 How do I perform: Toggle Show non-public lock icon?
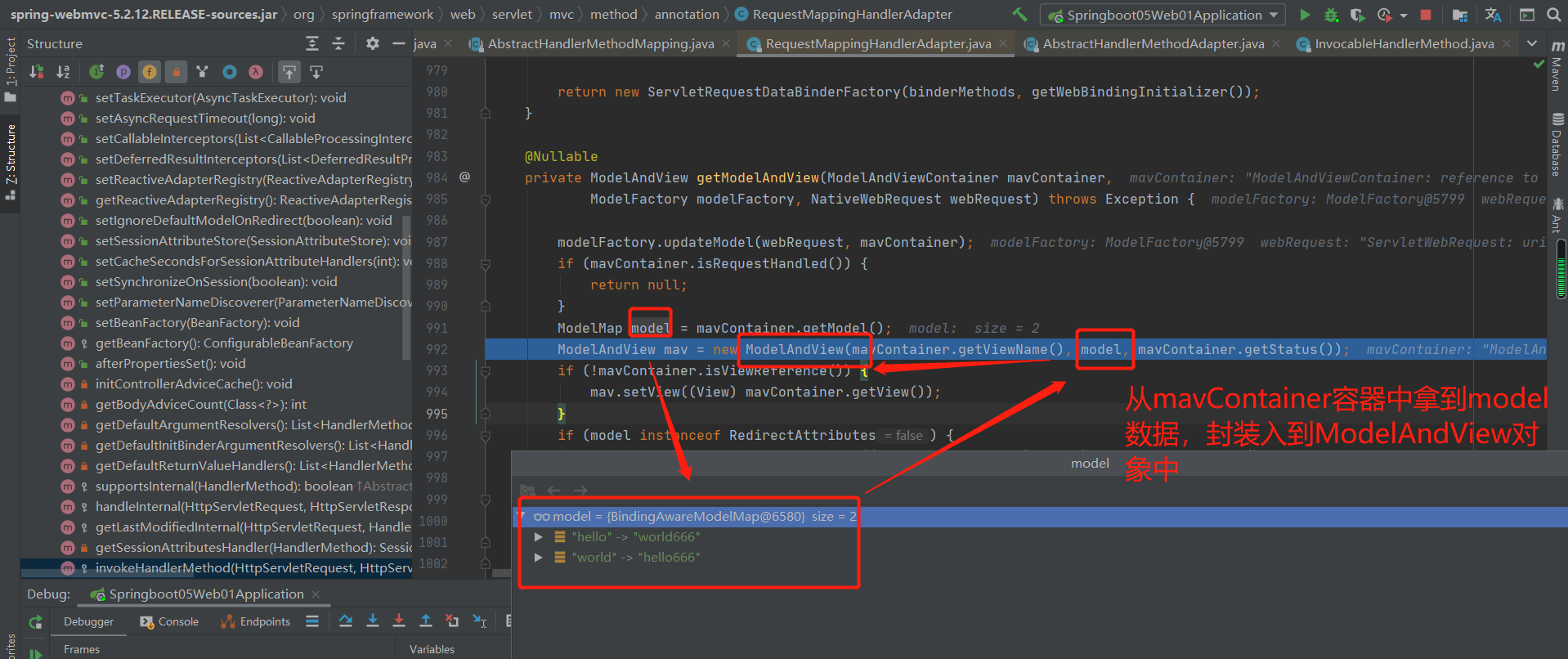click(x=176, y=72)
